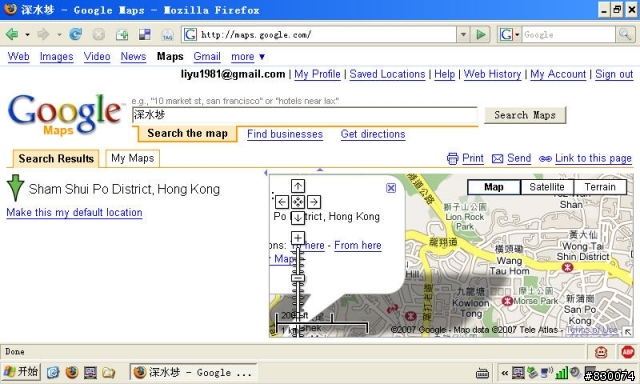
Task: Click the Maps search query field
Action: coord(305,115)
